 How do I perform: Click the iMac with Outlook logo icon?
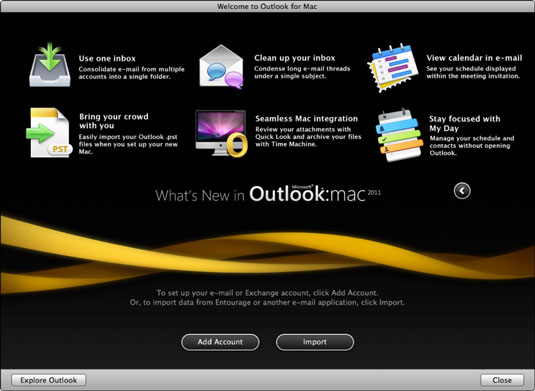(x=221, y=133)
